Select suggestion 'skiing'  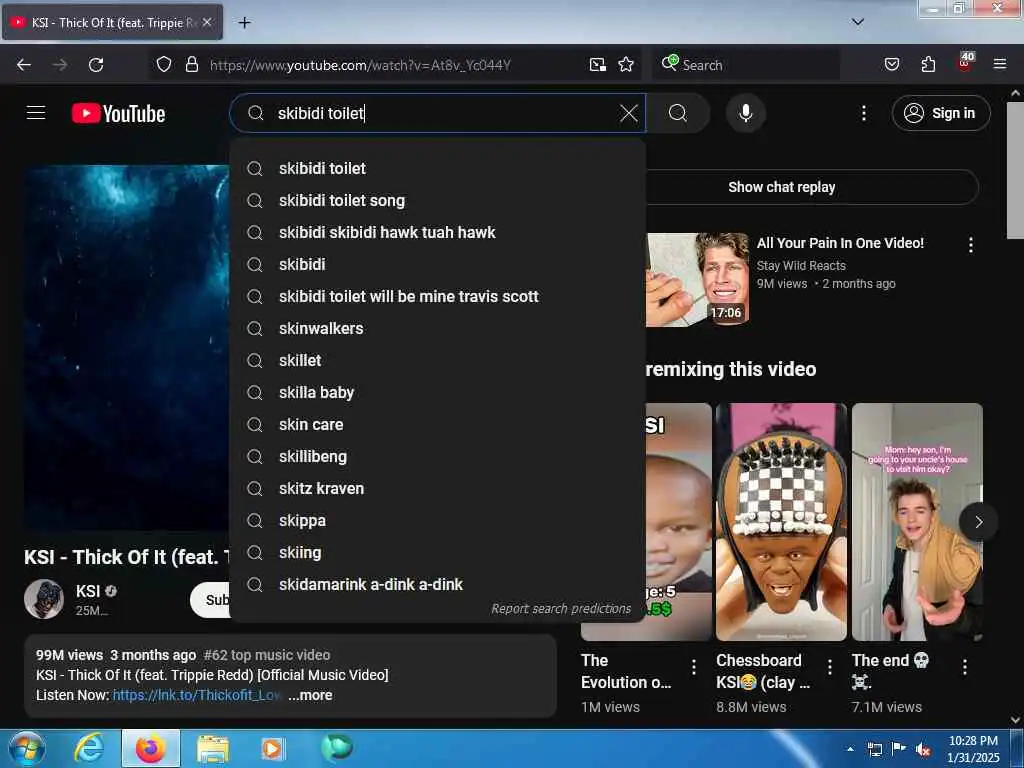(438, 552)
